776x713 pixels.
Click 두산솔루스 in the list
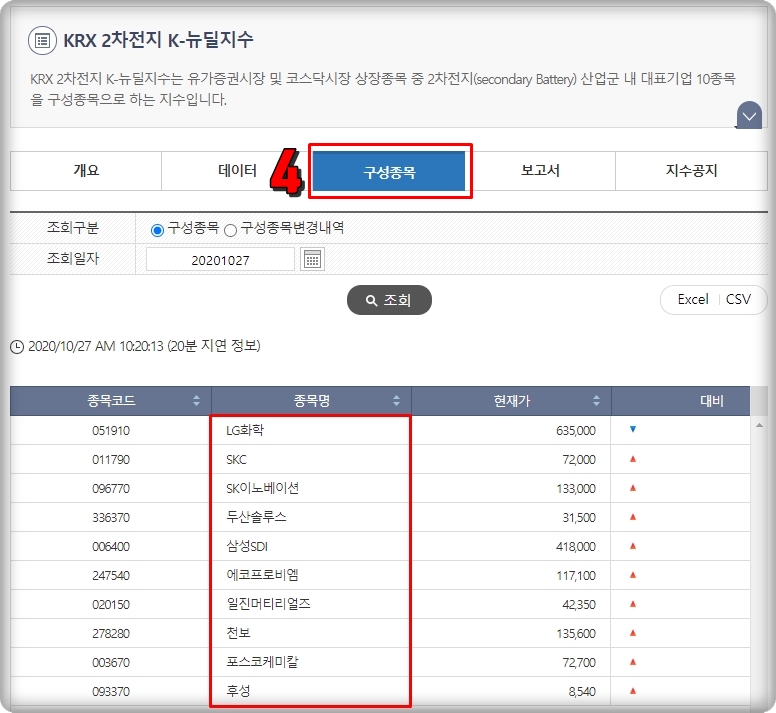(256, 517)
